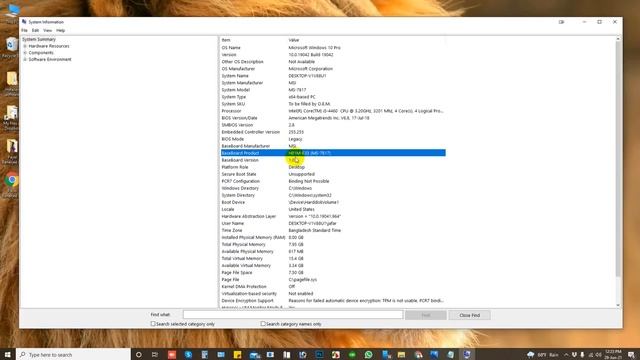Click the taskbar search box

[x=73, y=355]
